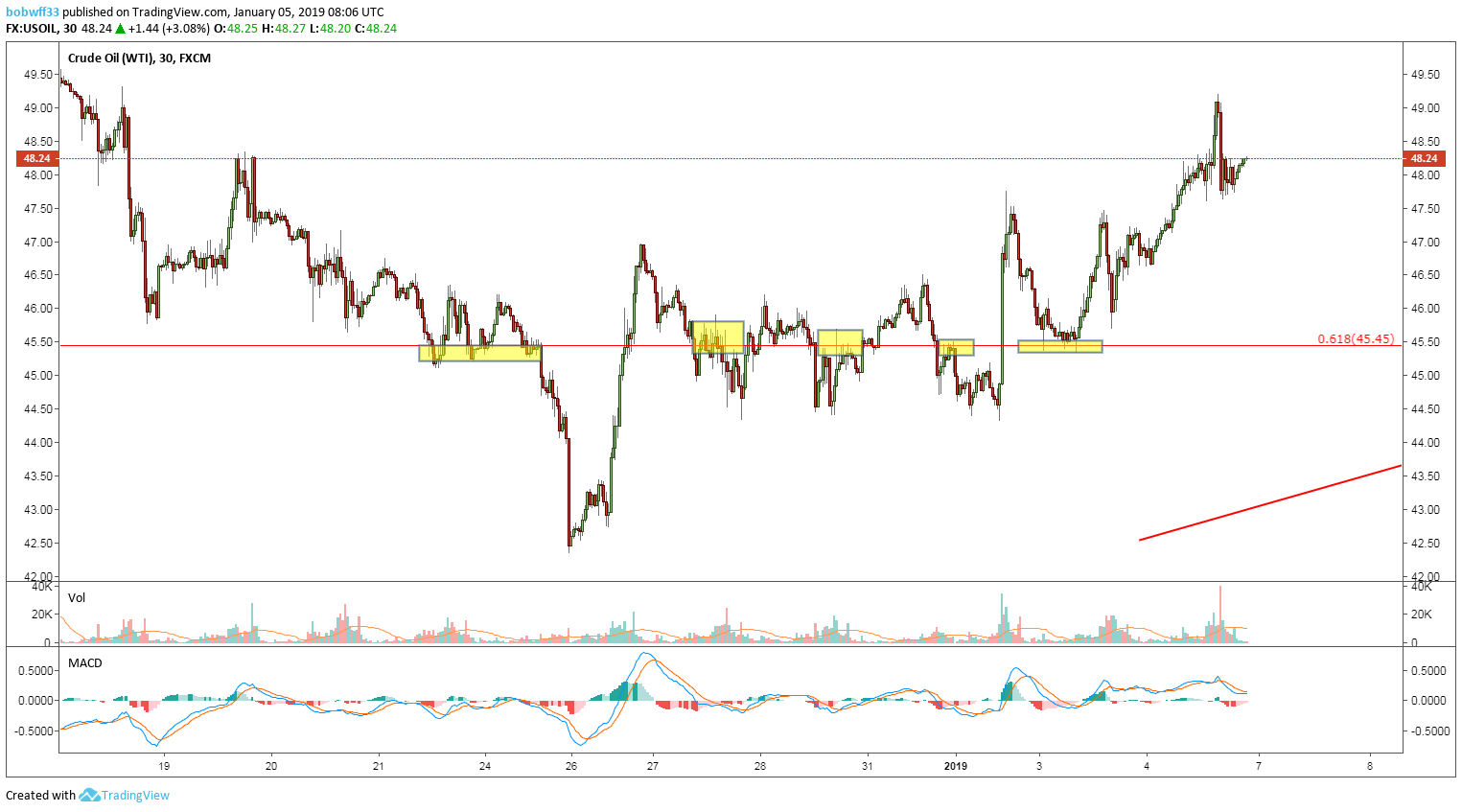Viewport: 1462px width, 812px height.
Task: Click 44.00 on the left price axis
Action: click(x=38, y=443)
